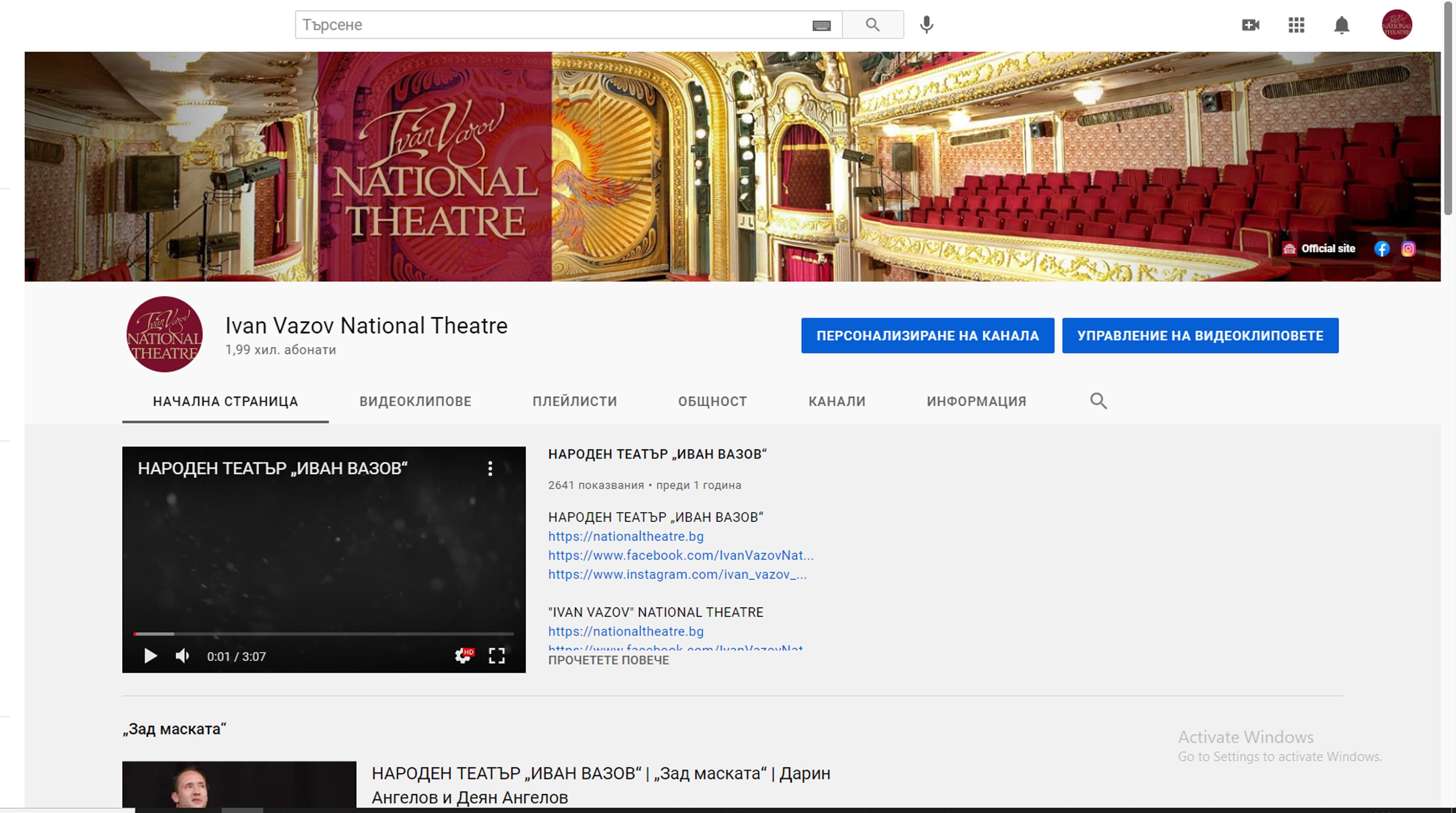The height and width of the screenshot is (813, 1456).
Task: Open the notifications bell
Action: [x=1342, y=25]
